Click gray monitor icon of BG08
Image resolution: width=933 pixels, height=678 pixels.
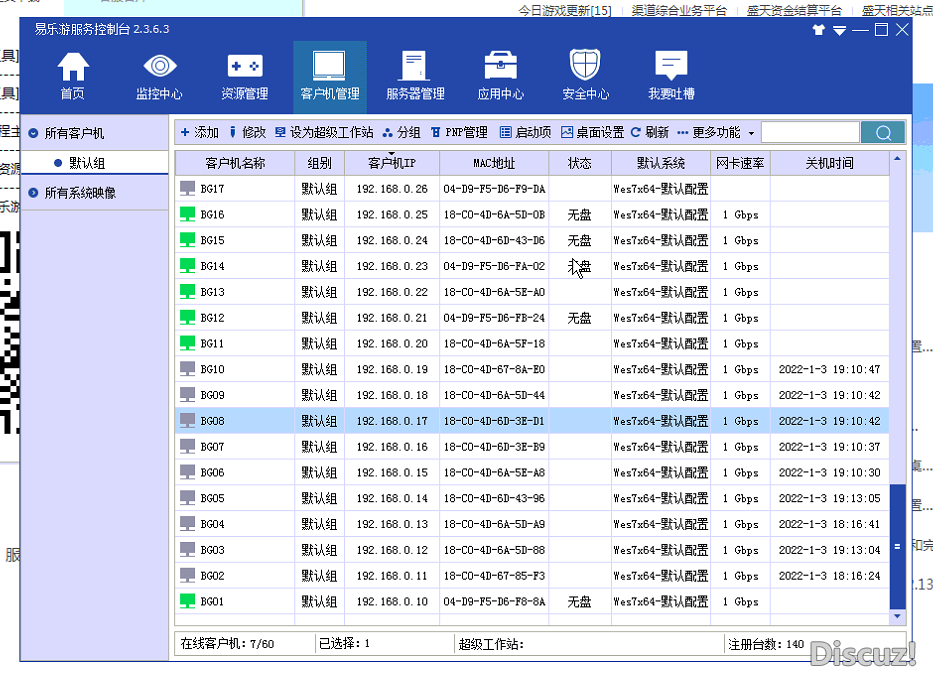[x=187, y=421]
